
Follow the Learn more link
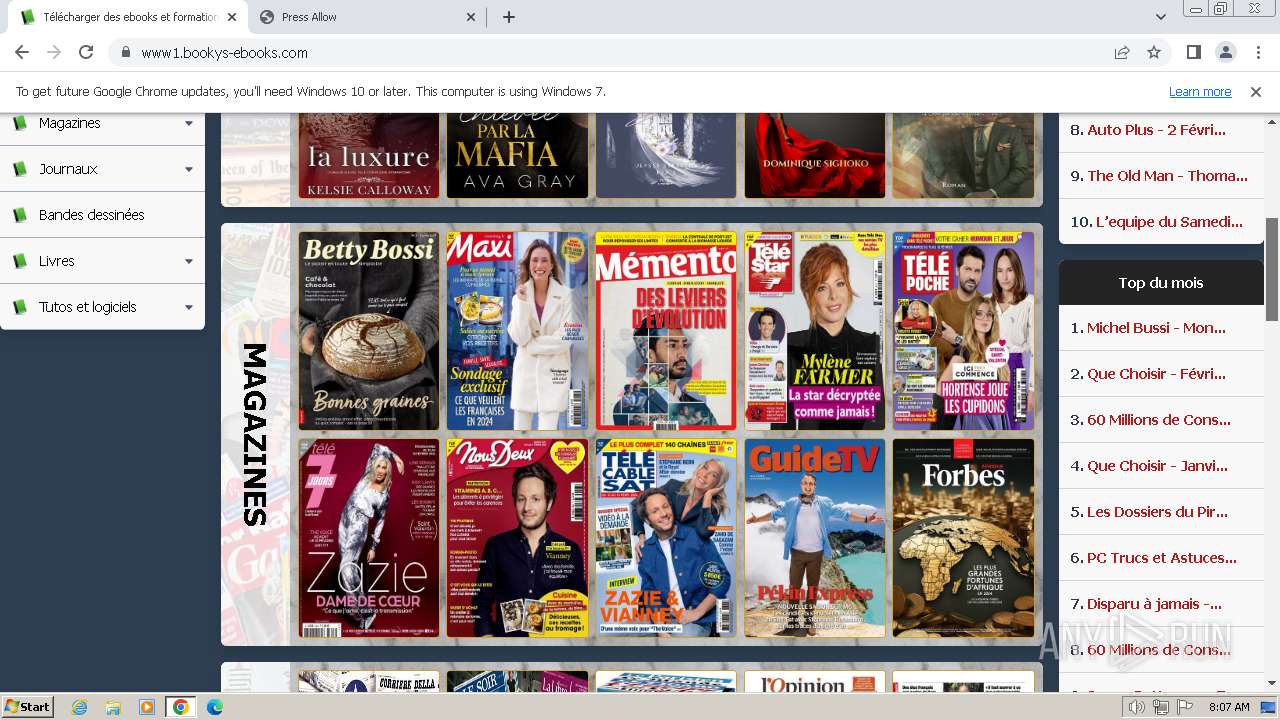[x=1200, y=91]
